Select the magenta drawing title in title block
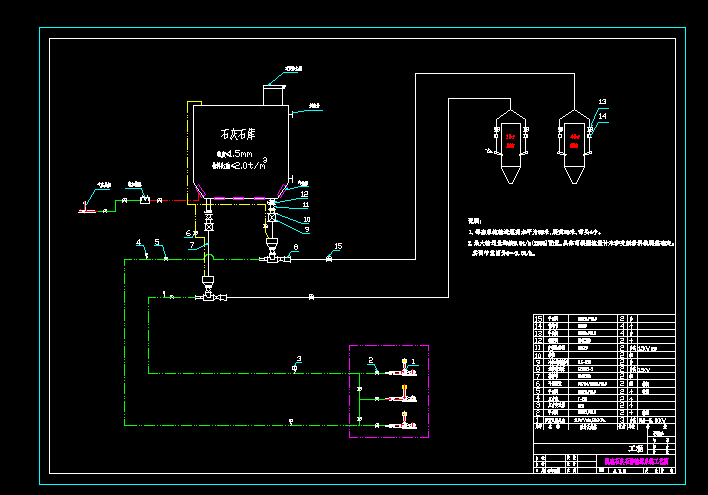708x495 pixels. (636, 461)
